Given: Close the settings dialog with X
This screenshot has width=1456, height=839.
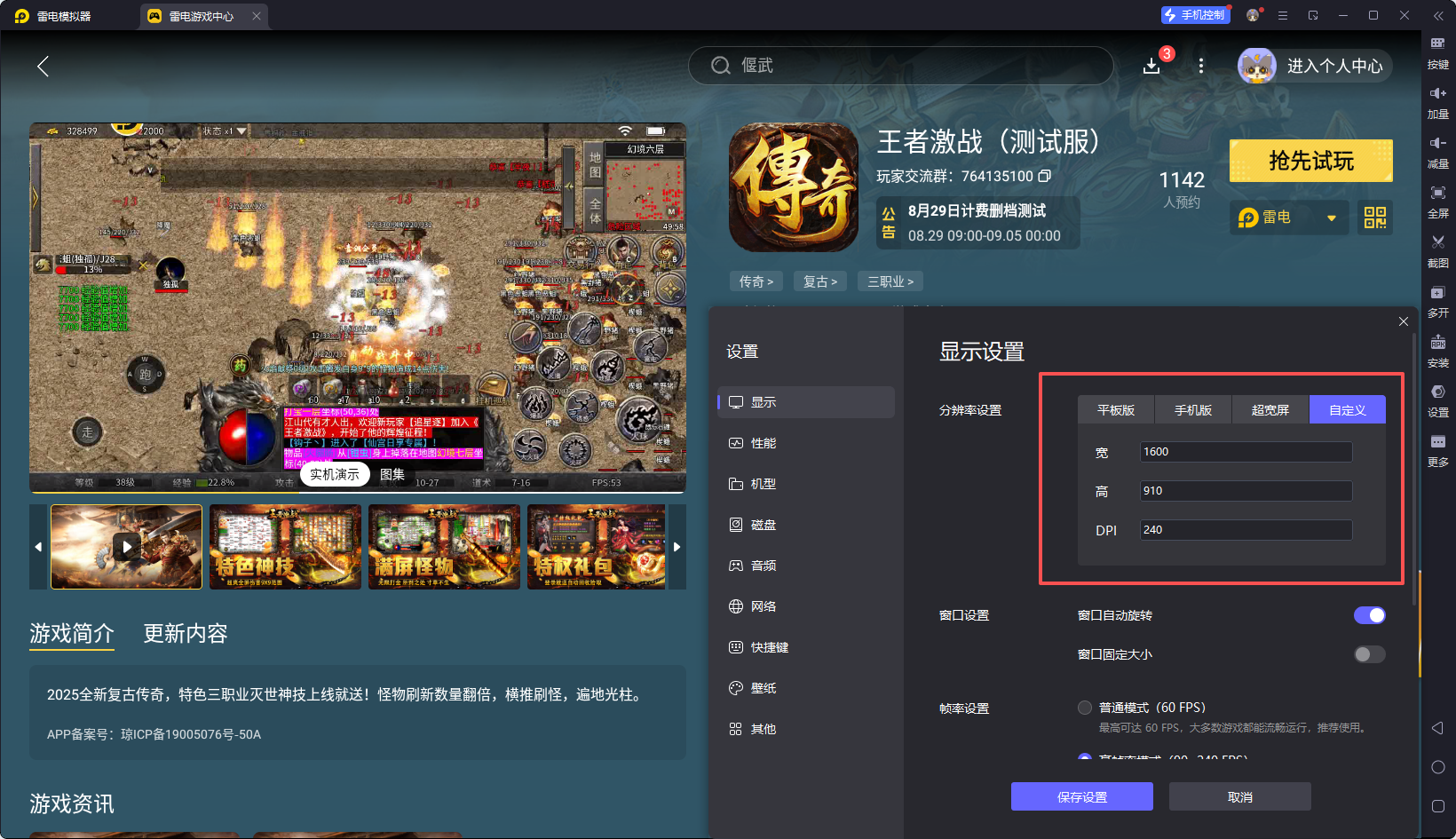Looking at the screenshot, I should pyautogui.click(x=1404, y=321).
